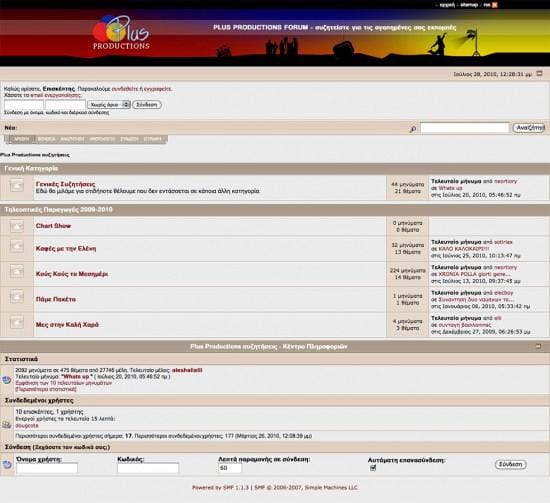Open the Γενικές Συζητήσεις board
The width and height of the screenshot is (550, 503).
[x=65, y=184]
